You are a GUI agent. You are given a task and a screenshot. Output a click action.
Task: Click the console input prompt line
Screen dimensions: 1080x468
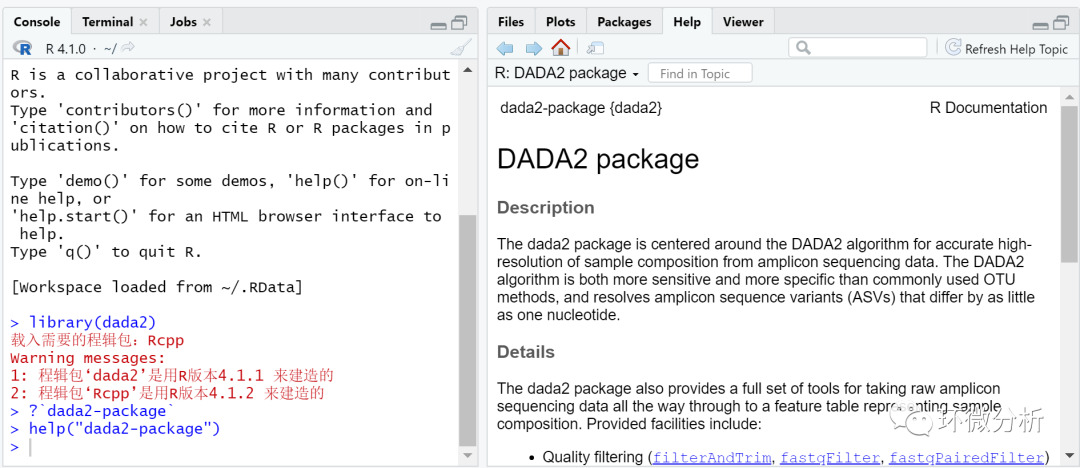pos(230,447)
